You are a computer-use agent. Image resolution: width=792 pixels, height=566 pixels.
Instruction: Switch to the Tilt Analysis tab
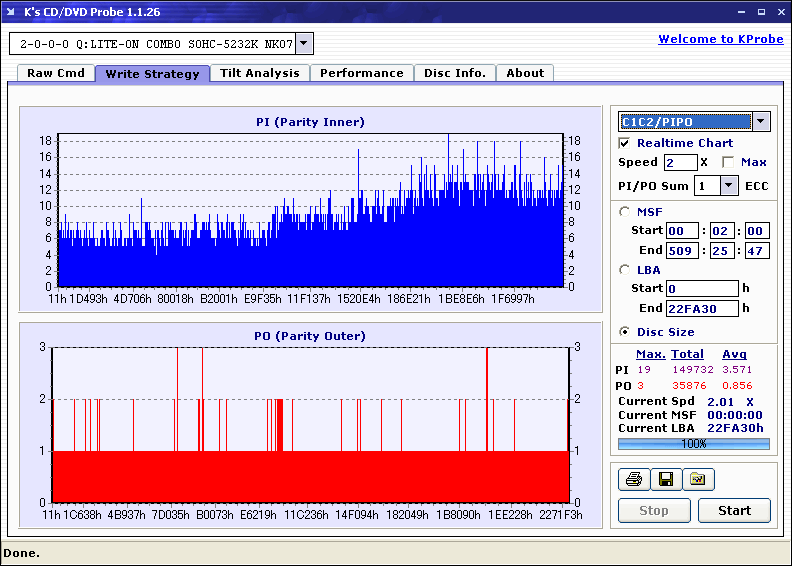pyautogui.click(x=260, y=73)
